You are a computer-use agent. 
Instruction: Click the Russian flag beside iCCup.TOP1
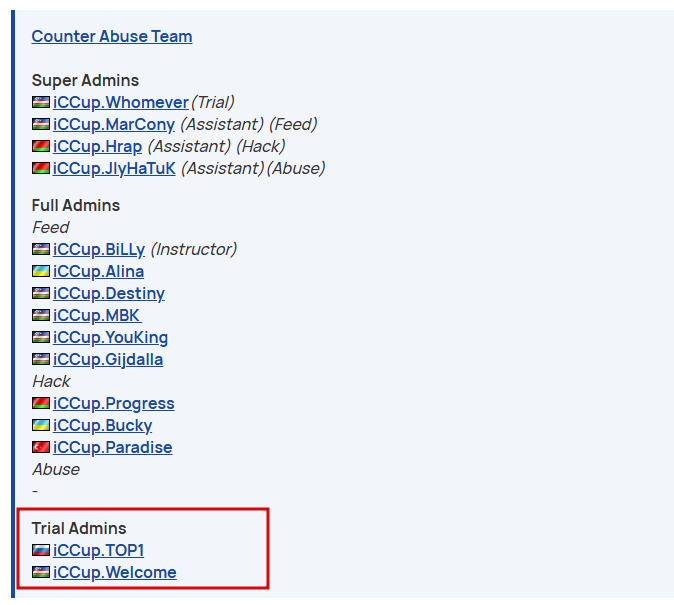[x=41, y=550]
